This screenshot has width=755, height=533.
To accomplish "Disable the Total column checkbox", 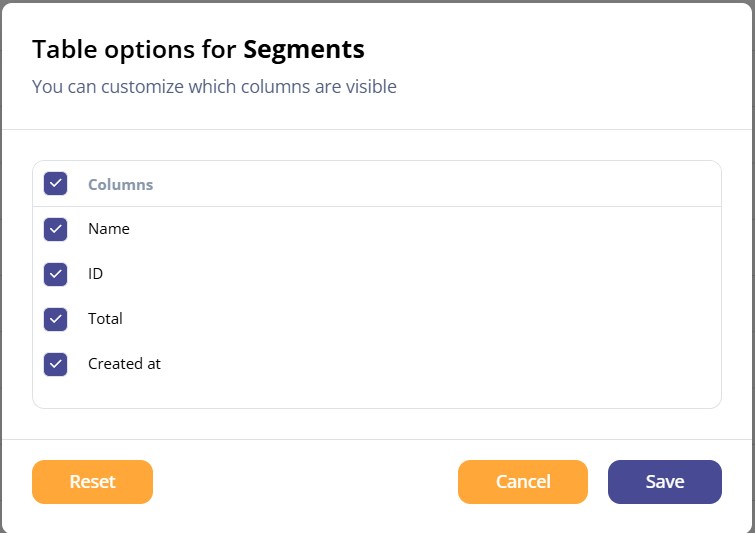I will click(55, 319).
